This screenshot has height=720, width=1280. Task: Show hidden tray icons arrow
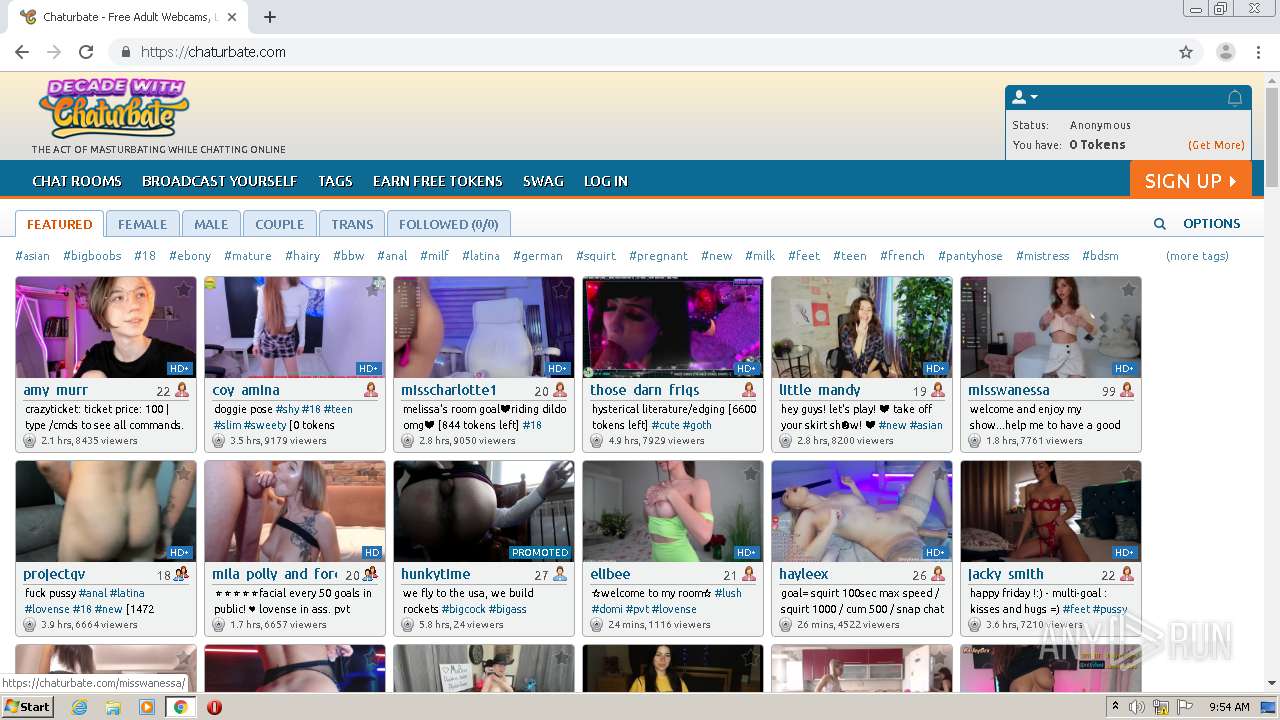[x=1116, y=707]
